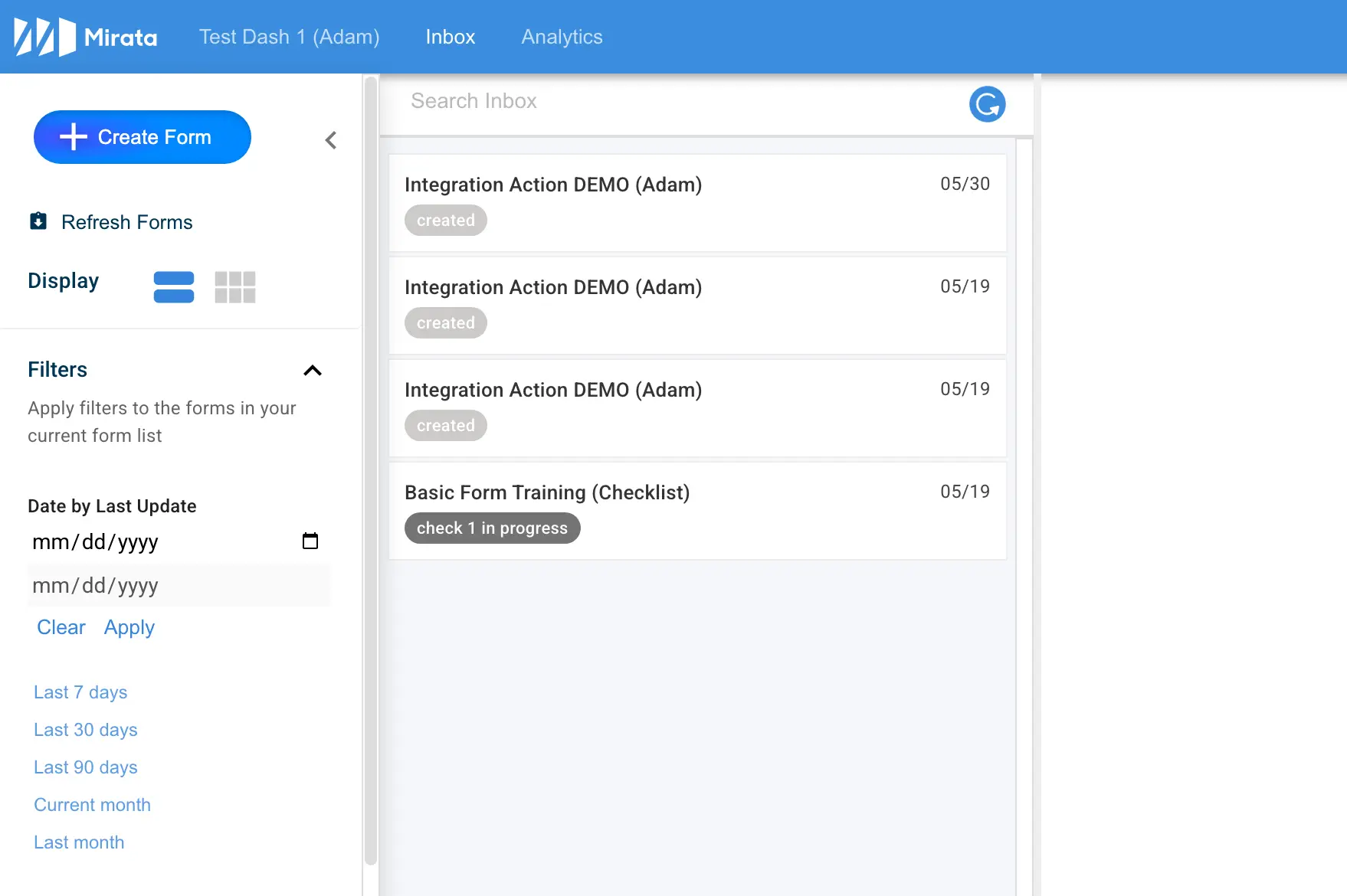The image size is (1347, 896).
Task: Open the Inbox tab
Action: click(x=450, y=37)
